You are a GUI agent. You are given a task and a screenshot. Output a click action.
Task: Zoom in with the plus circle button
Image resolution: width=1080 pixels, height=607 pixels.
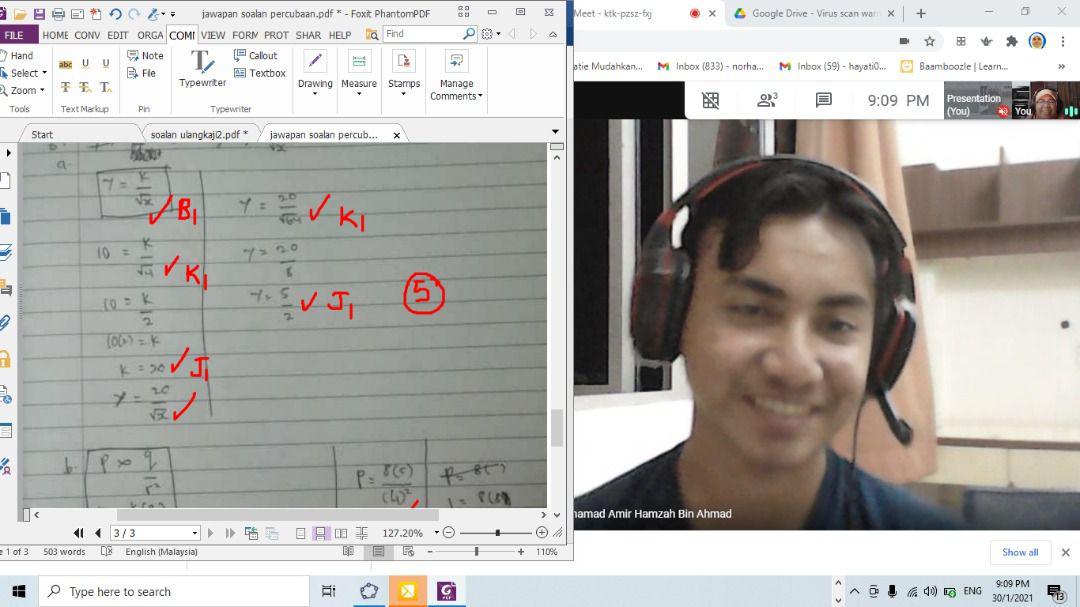coord(542,533)
